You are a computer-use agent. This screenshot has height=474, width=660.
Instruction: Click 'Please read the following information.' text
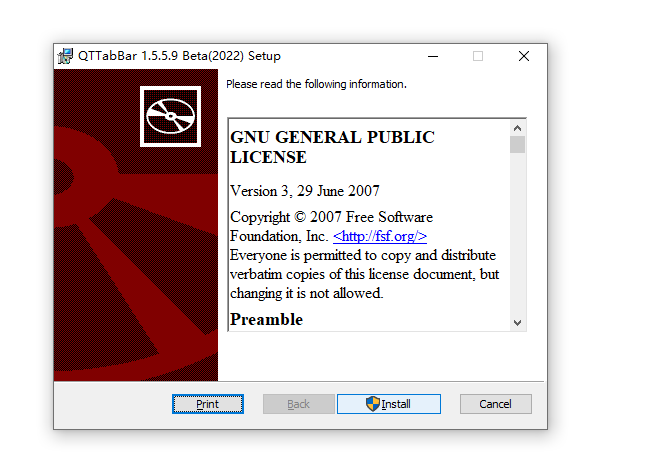click(x=317, y=84)
